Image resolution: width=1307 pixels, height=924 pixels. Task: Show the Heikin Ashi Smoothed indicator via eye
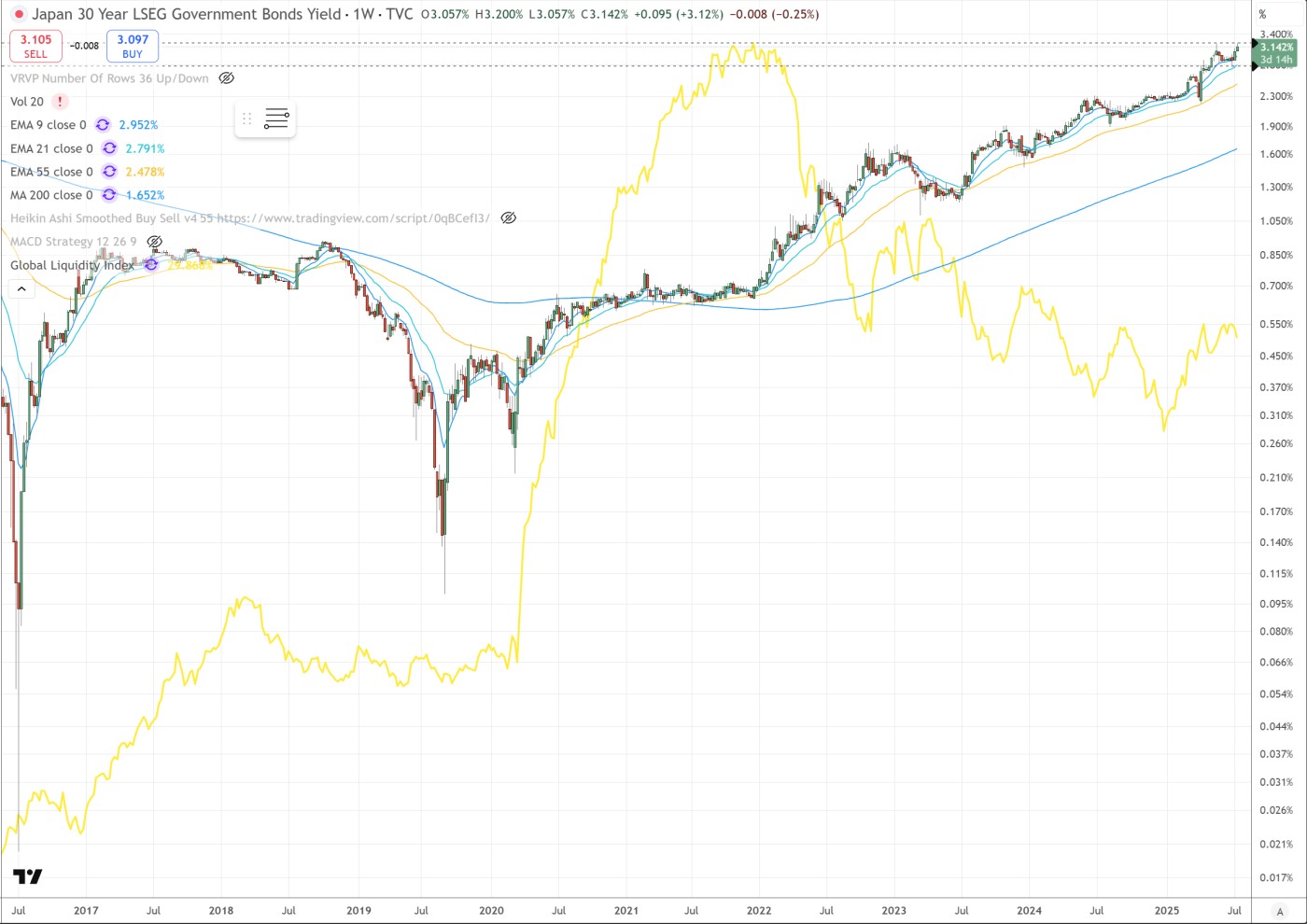[508, 218]
